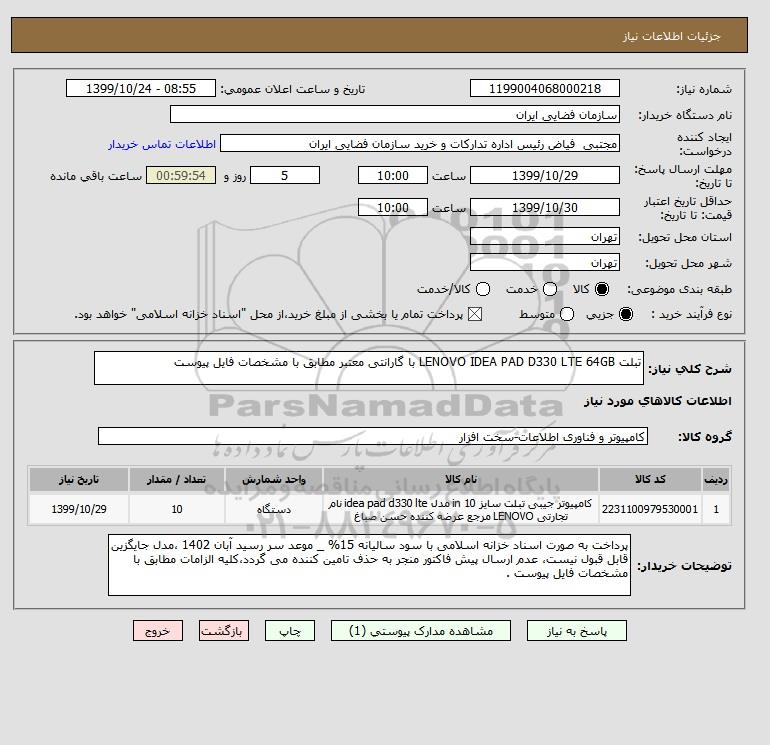Click the general description field with LENOVO IDEA PAD
Screen dimensions: 770x745
[x=369, y=368]
